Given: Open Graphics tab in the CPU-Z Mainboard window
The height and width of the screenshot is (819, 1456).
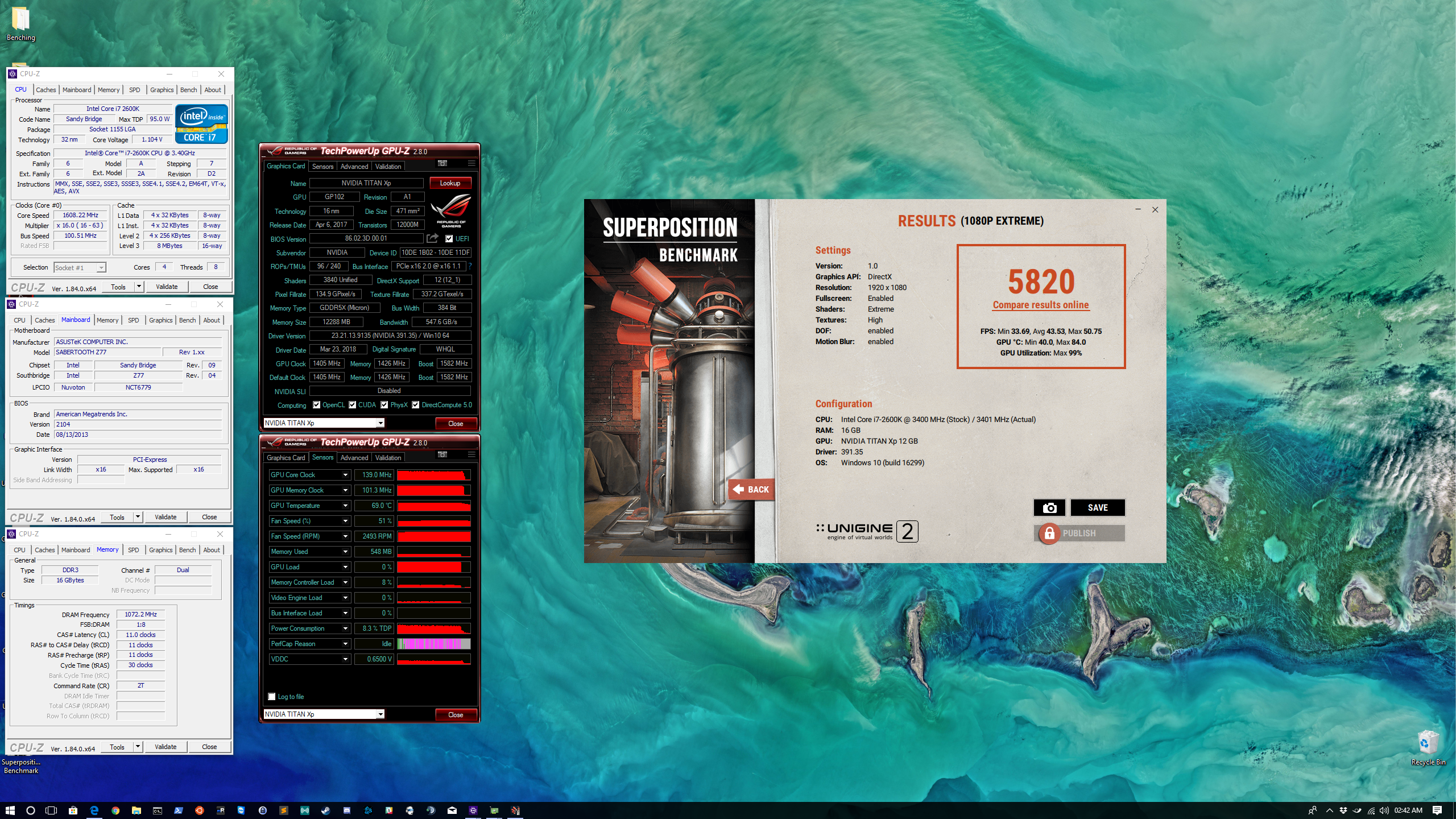Looking at the screenshot, I should point(161,320).
